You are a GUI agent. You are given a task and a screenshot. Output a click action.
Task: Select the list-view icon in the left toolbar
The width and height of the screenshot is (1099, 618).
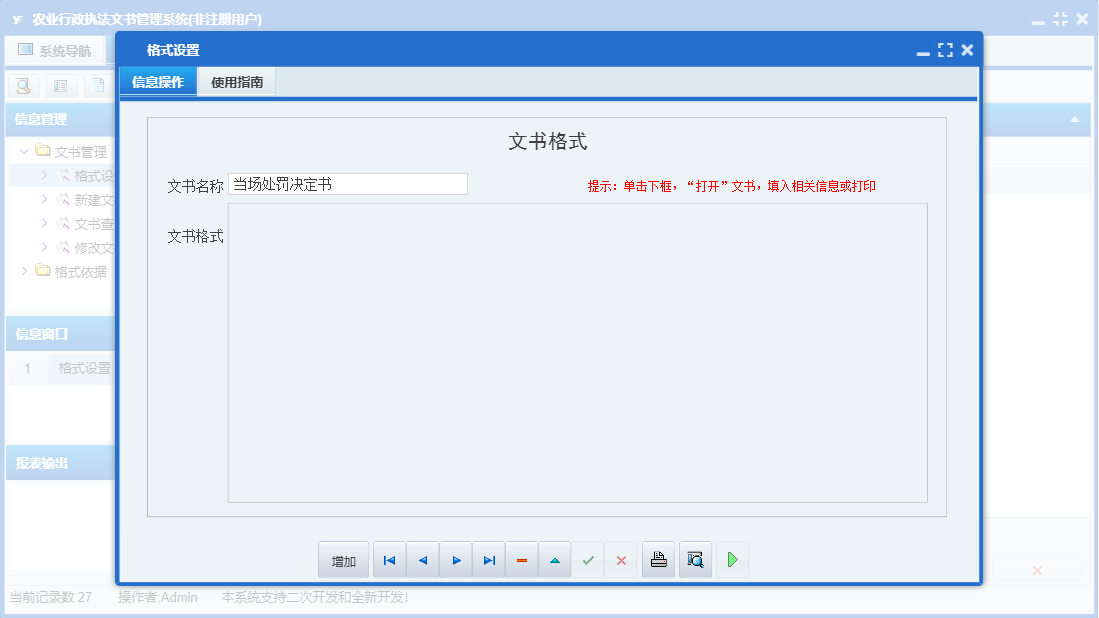point(60,86)
